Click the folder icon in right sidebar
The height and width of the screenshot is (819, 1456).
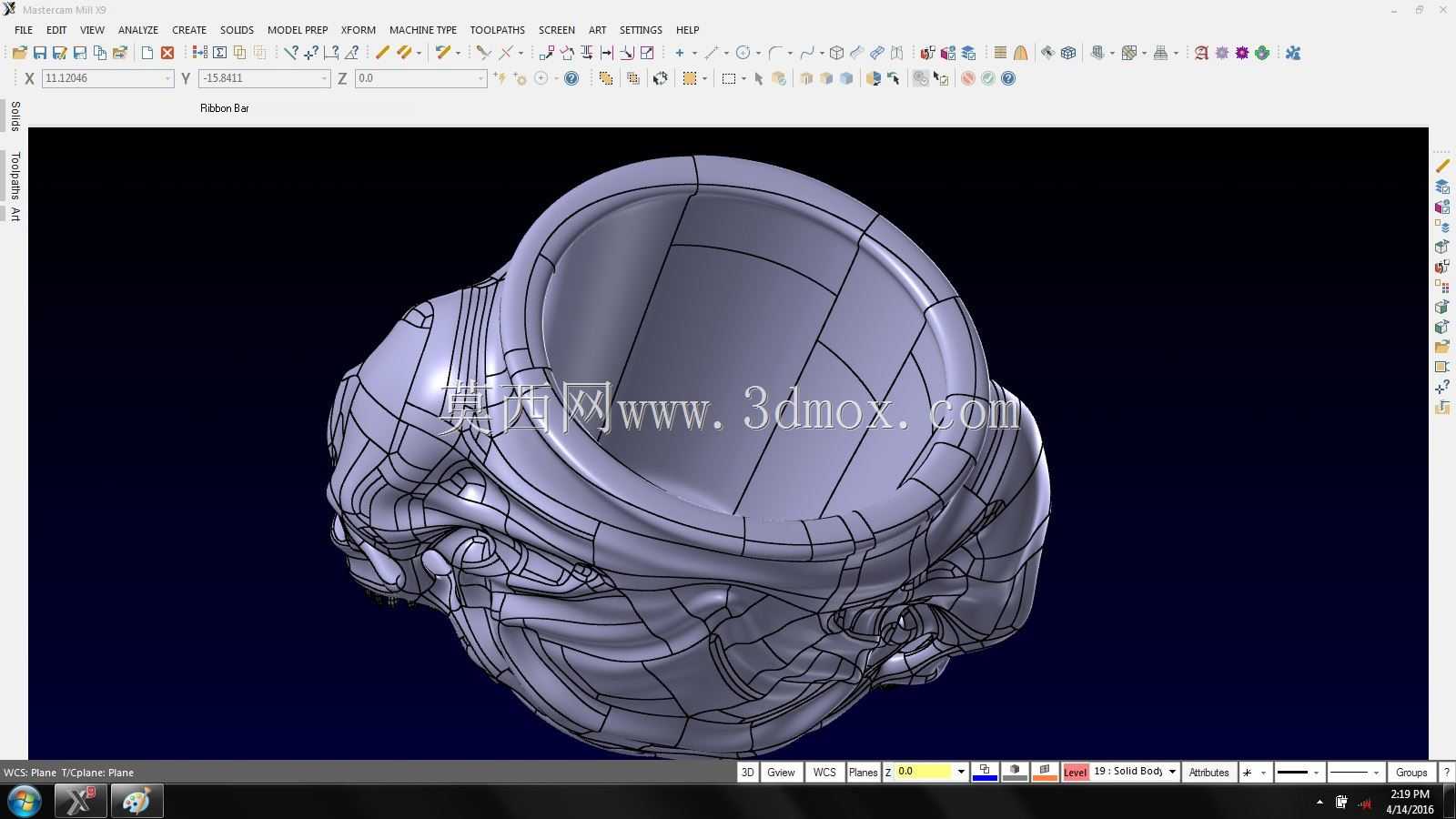[x=1442, y=347]
